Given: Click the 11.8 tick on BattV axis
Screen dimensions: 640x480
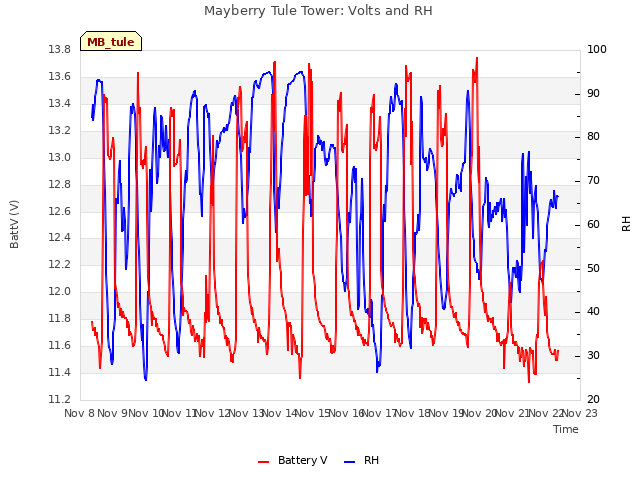Looking at the screenshot, I should point(59,318).
